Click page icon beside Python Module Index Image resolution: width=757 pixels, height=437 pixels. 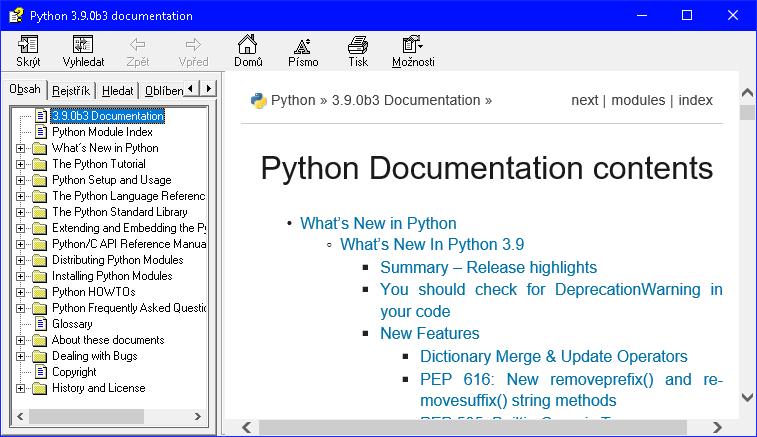pyautogui.click(x=42, y=132)
